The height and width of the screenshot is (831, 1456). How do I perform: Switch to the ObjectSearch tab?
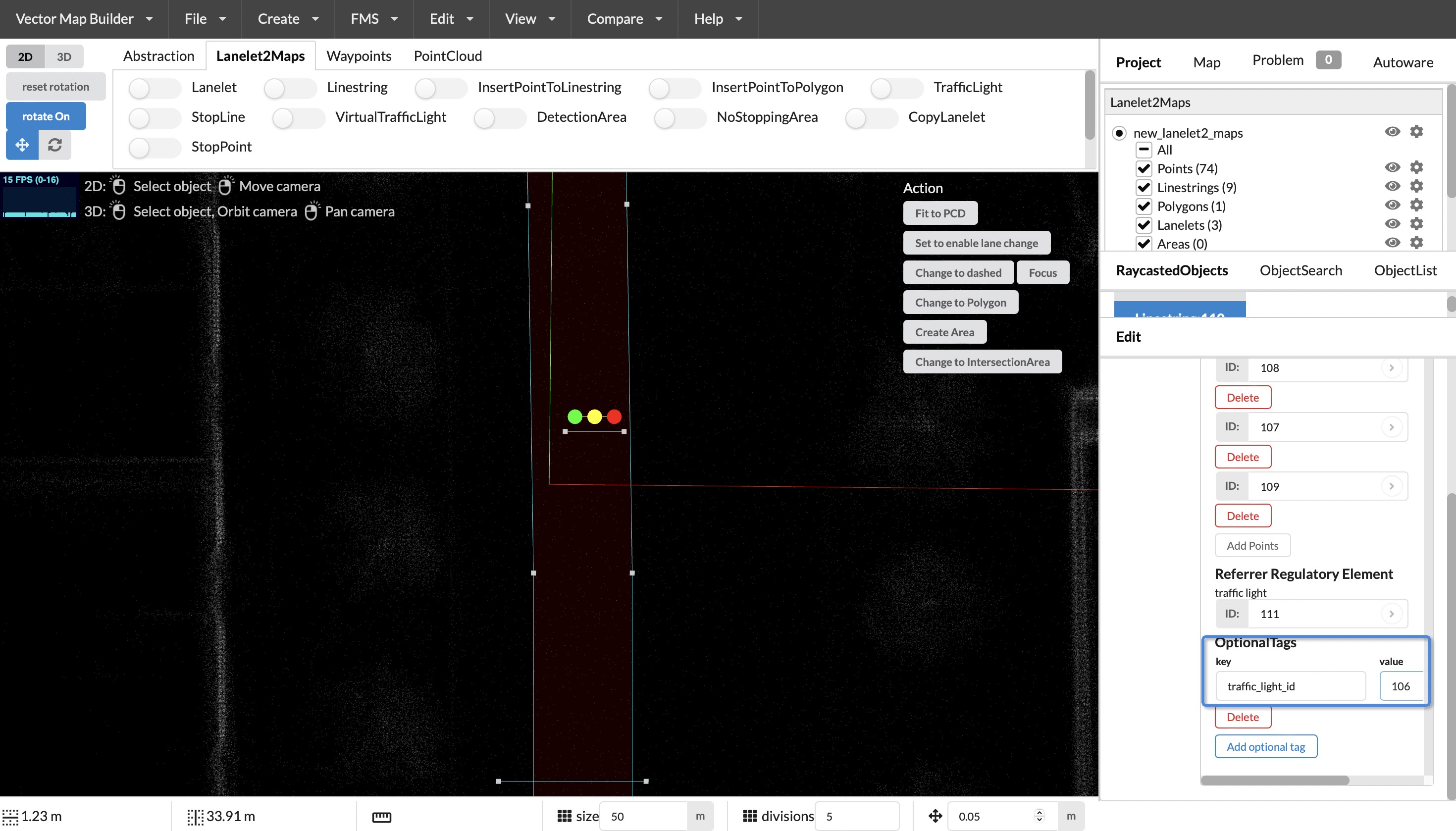[1301, 270]
